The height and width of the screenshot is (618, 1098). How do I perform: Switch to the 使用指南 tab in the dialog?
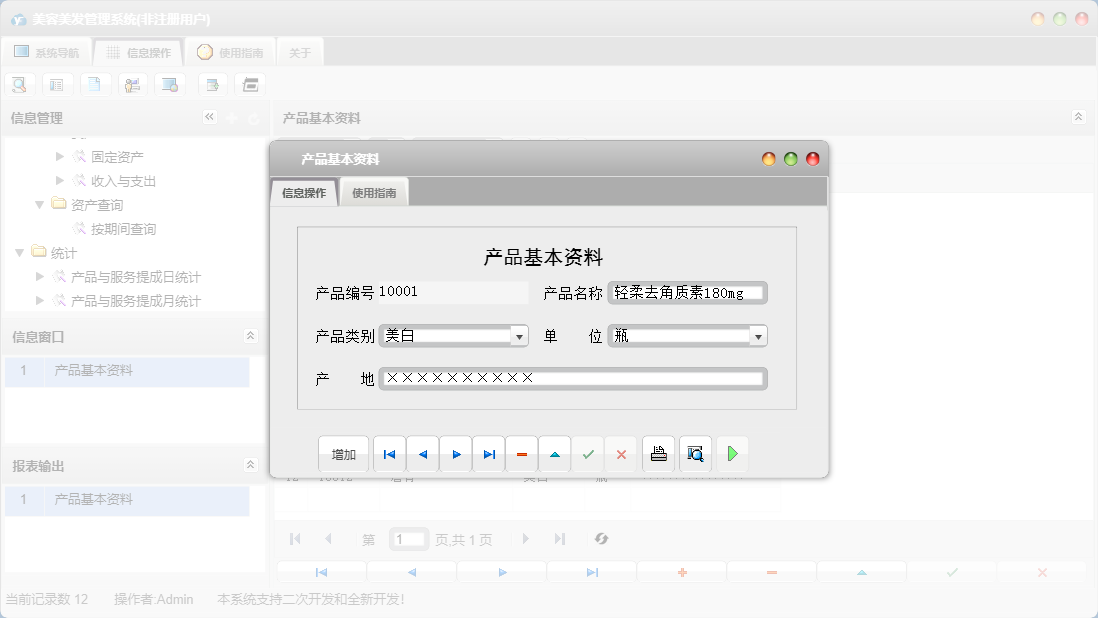(x=374, y=190)
